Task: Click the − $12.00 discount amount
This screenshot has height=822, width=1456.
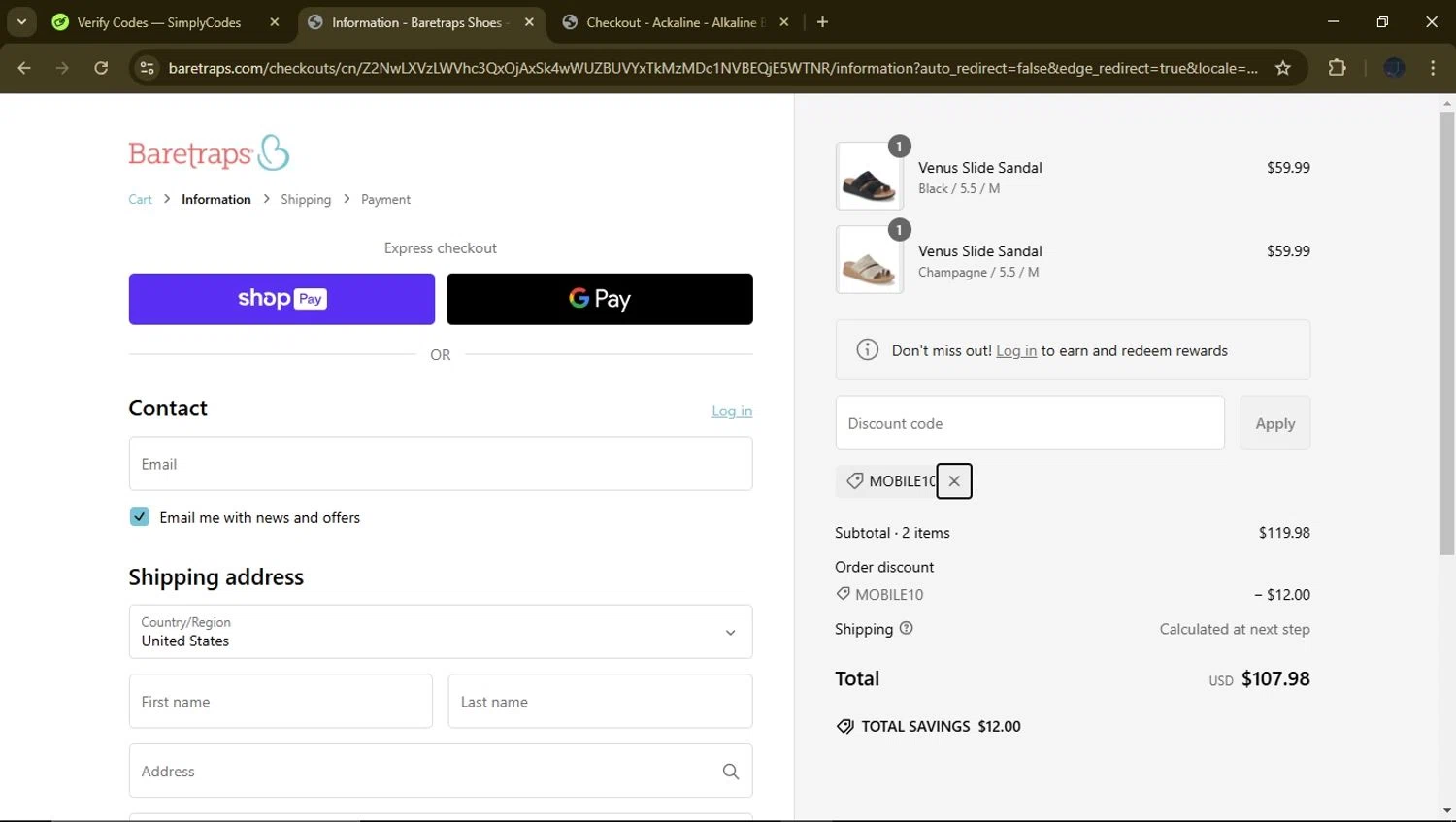Action: click(1281, 595)
